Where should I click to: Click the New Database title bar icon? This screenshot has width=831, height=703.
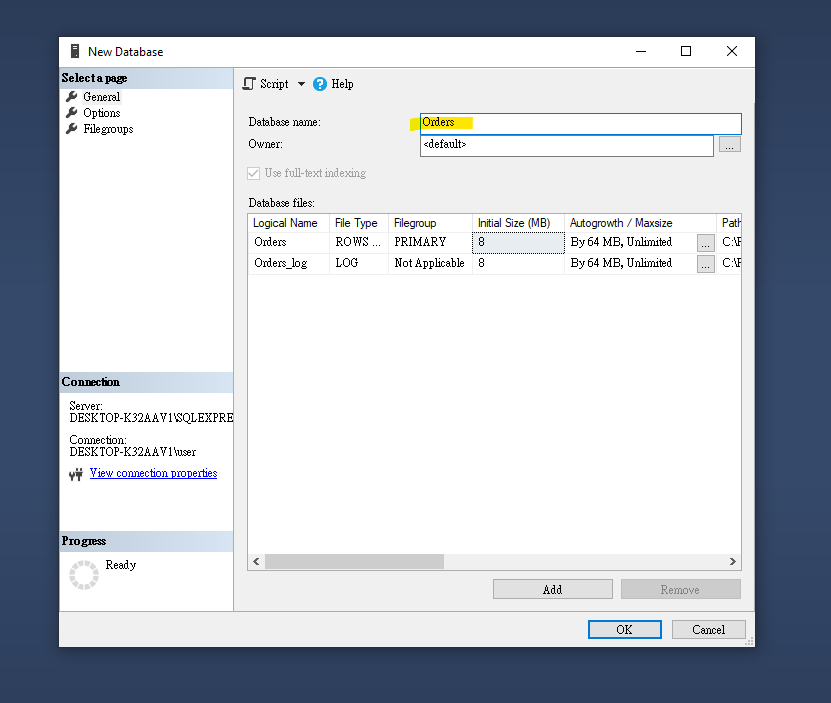(75, 52)
